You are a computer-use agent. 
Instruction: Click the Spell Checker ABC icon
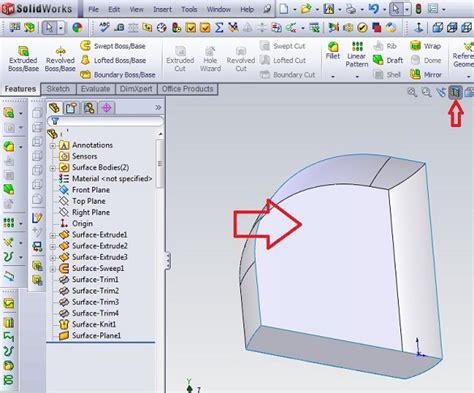104,27
